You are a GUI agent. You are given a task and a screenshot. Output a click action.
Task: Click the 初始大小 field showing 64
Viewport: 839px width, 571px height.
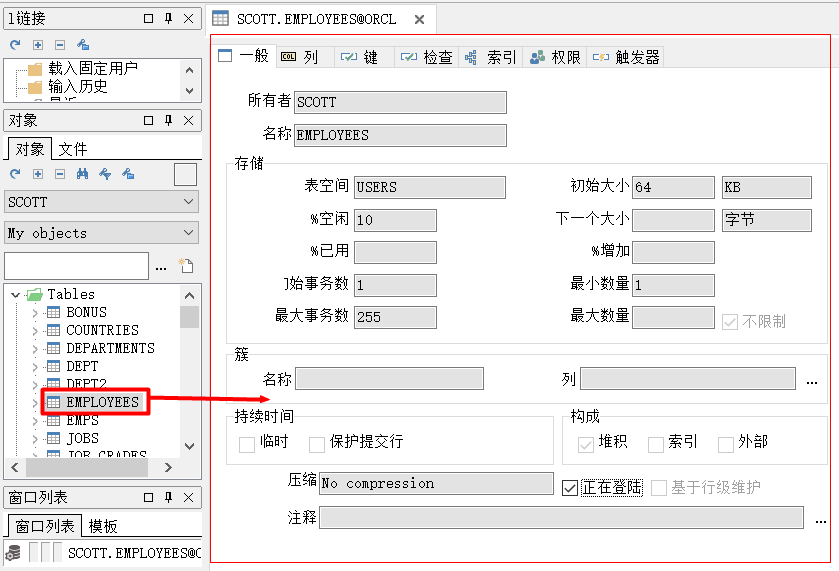tap(673, 187)
